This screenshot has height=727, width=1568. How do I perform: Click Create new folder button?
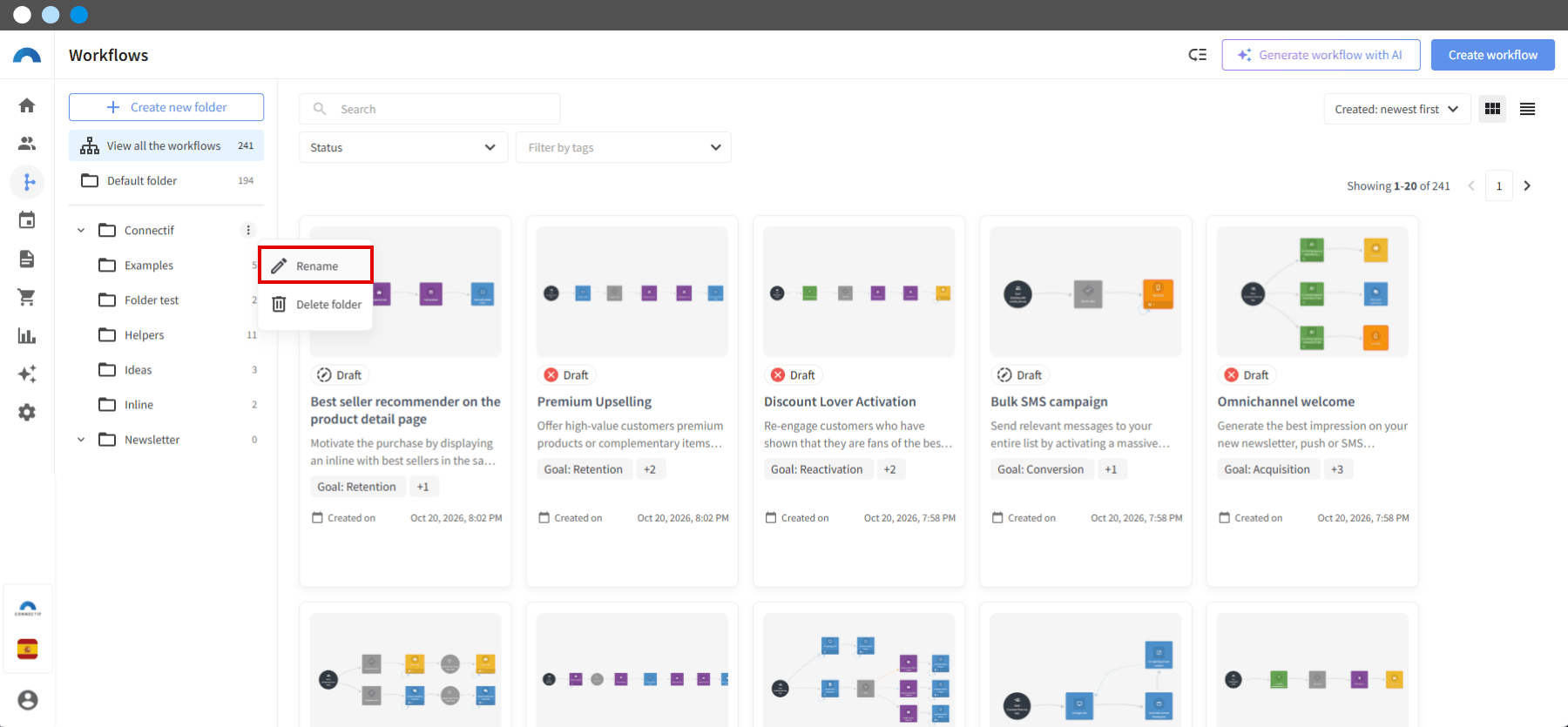point(166,107)
